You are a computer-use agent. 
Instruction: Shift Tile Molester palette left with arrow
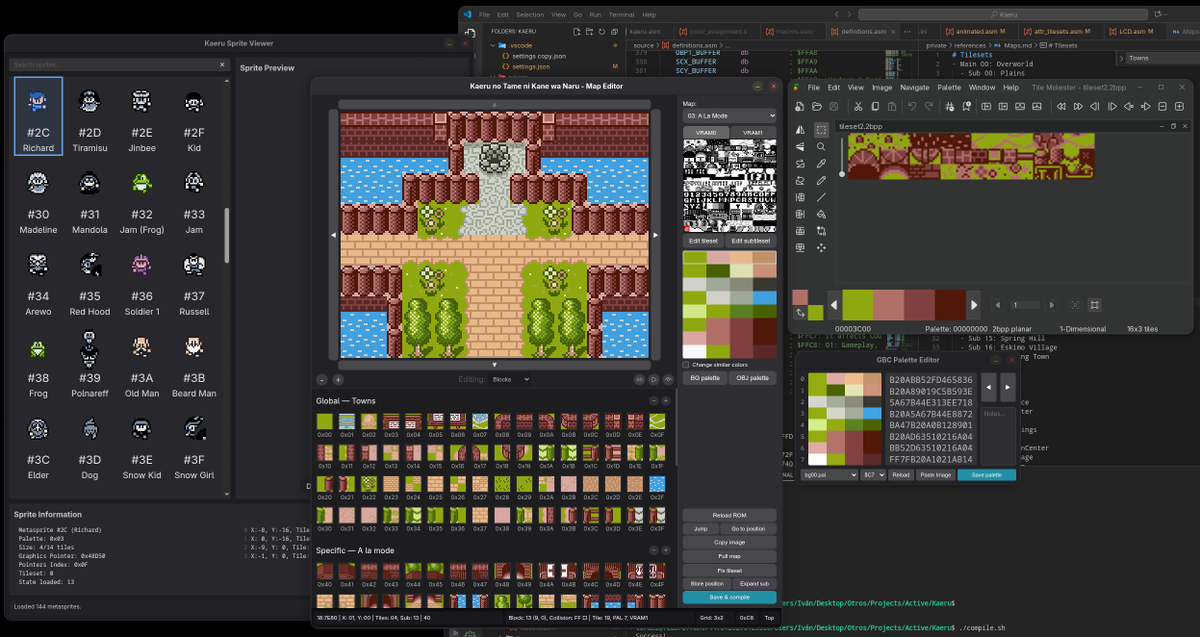[x=834, y=305]
